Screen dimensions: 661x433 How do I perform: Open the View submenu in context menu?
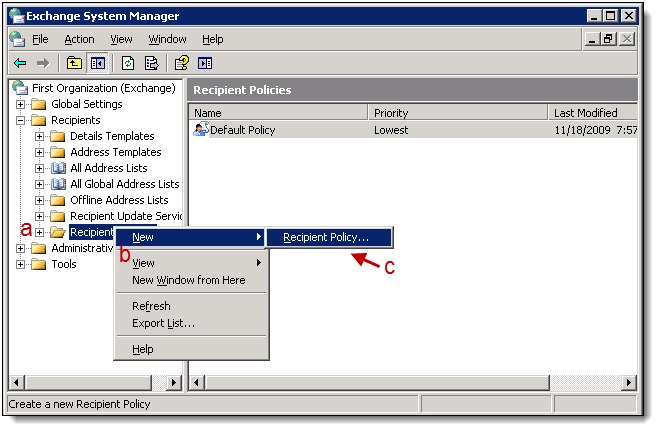tap(191, 263)
